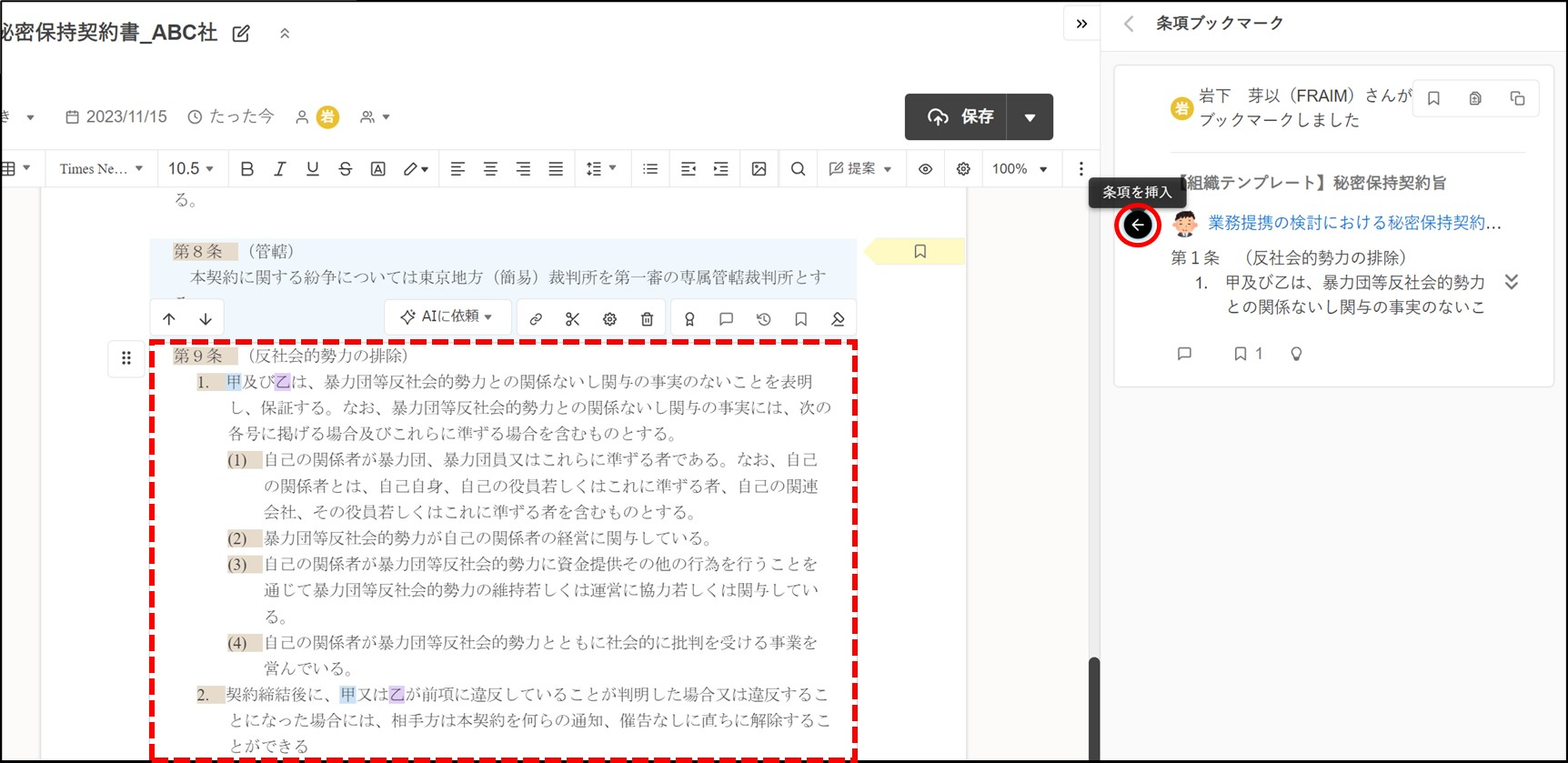The height and width of the screenshot is (763, 1568).
Task: Open clause history clock icon
Action: (x=763, y=319)
